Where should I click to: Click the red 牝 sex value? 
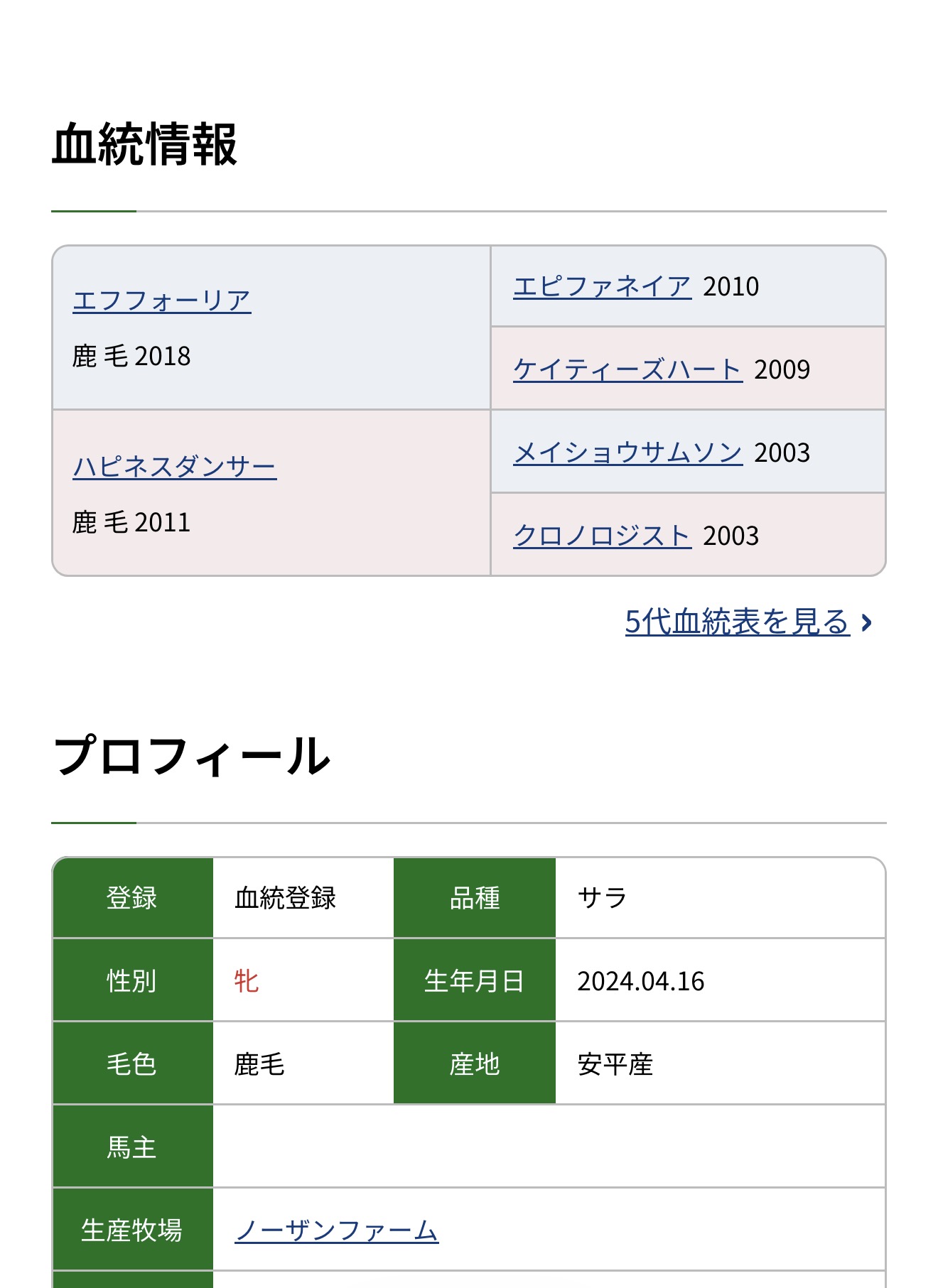(x=247, y=981)
